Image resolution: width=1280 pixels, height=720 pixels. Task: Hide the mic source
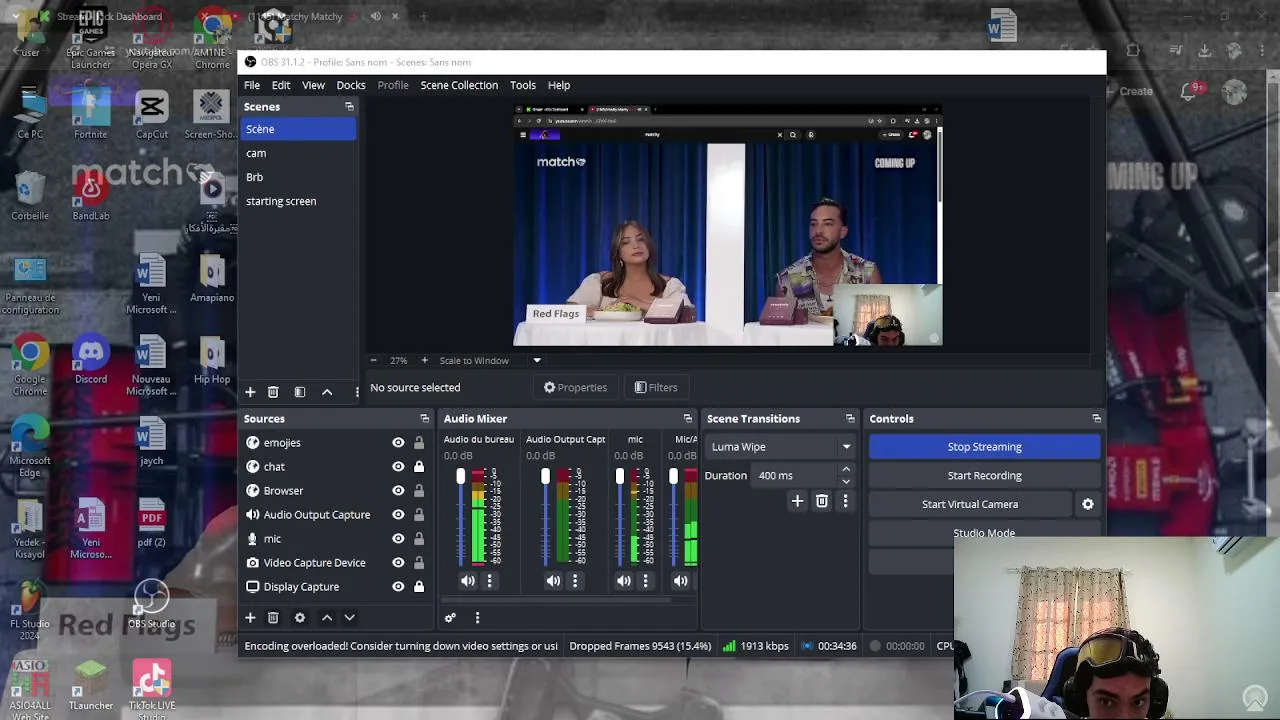click(398, 539)
